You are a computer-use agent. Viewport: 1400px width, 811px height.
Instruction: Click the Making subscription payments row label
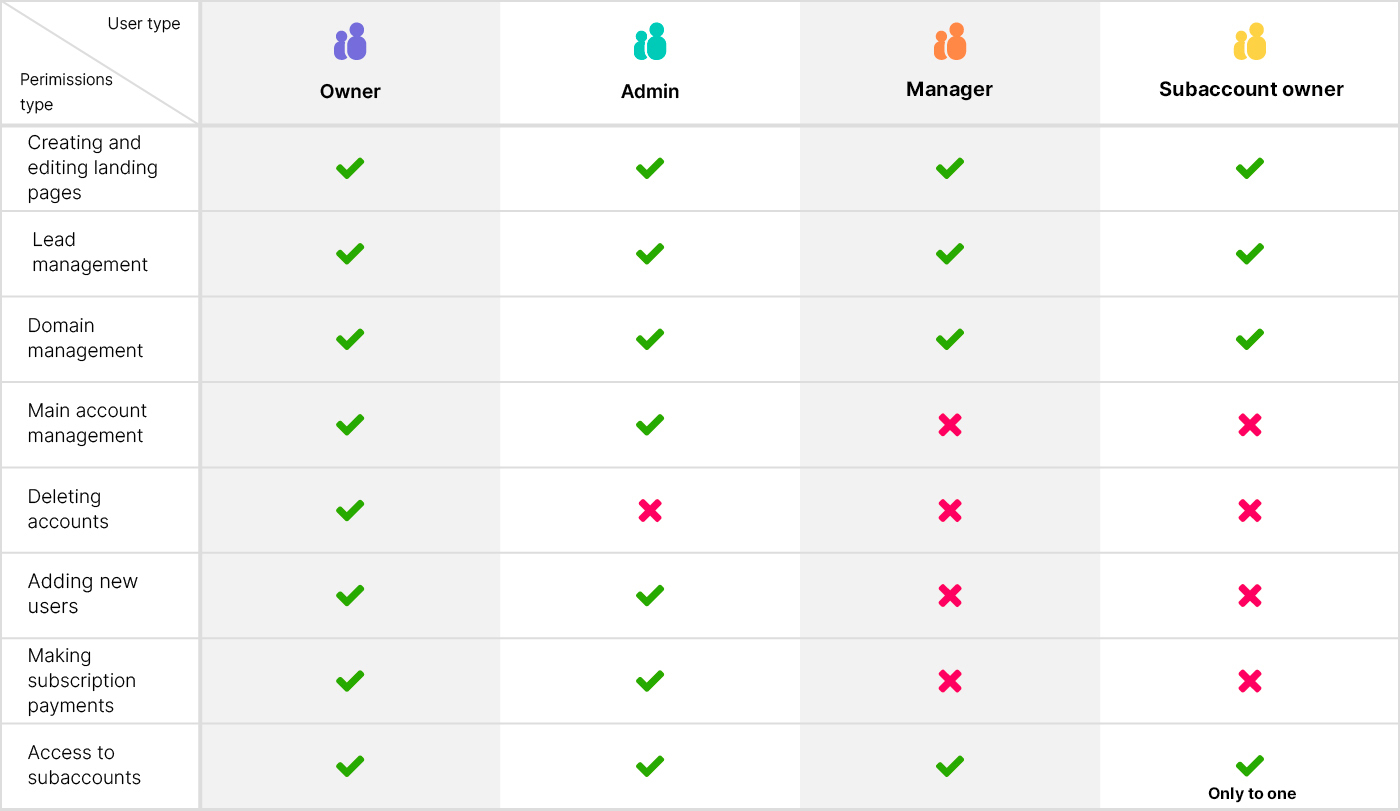[x=82, y=681]
